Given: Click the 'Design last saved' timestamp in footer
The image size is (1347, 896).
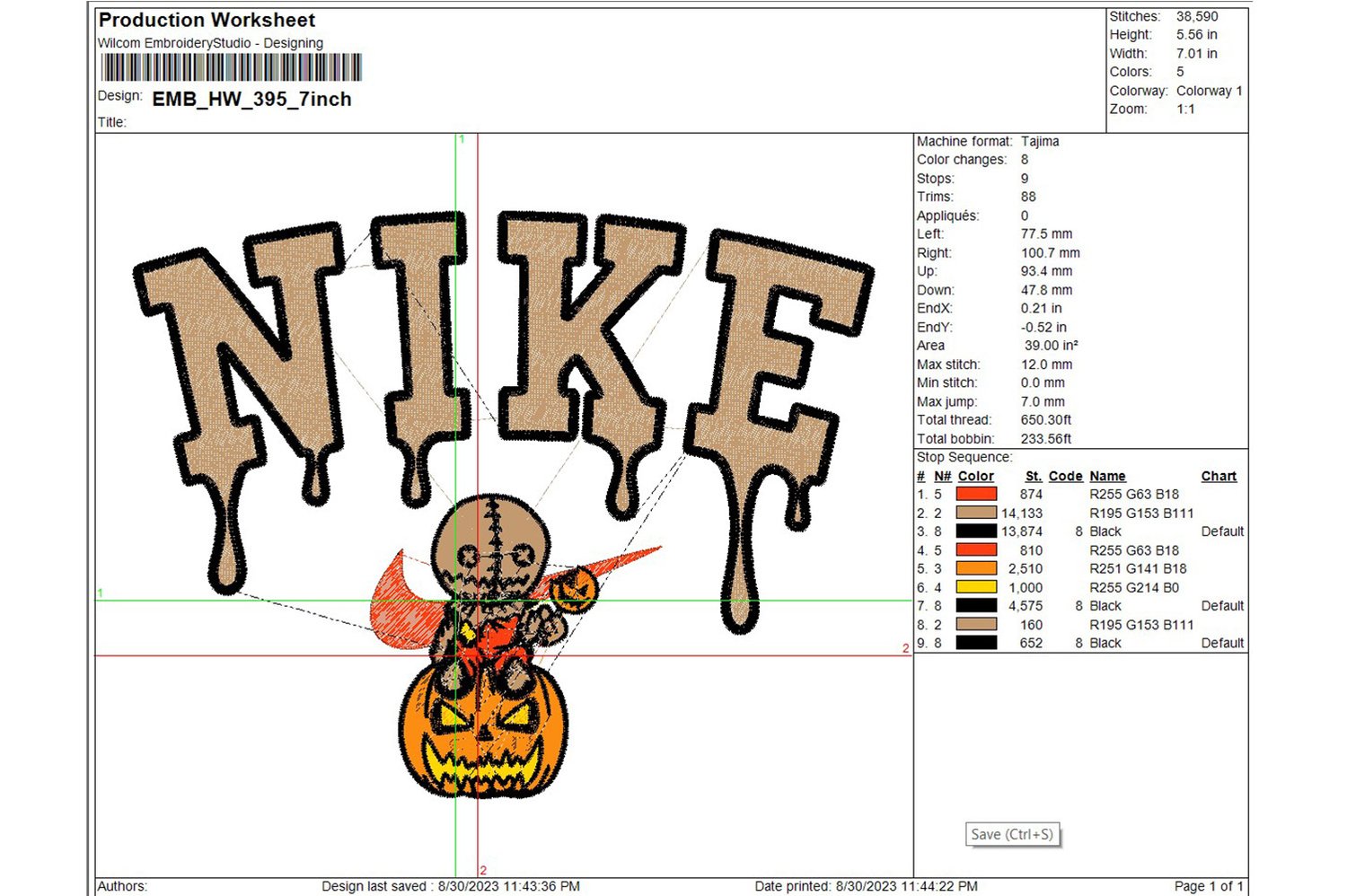Looking at the screenshot, I should pos(451,886).
